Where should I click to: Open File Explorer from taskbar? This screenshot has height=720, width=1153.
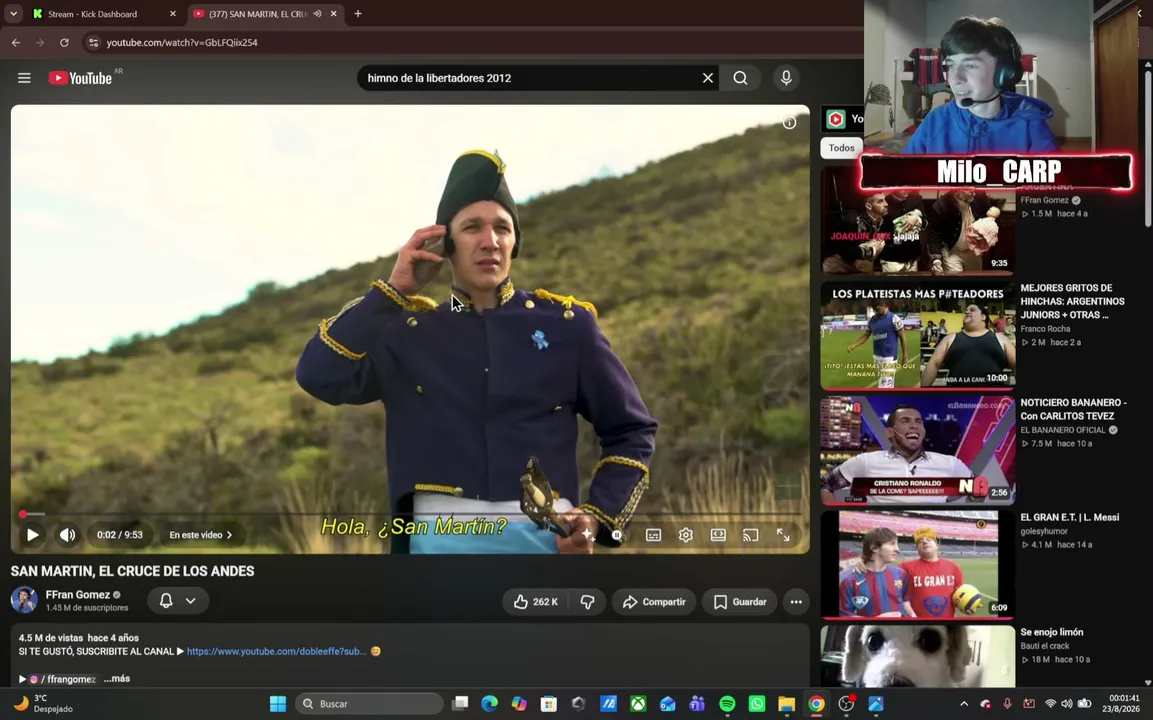[787, 704]
